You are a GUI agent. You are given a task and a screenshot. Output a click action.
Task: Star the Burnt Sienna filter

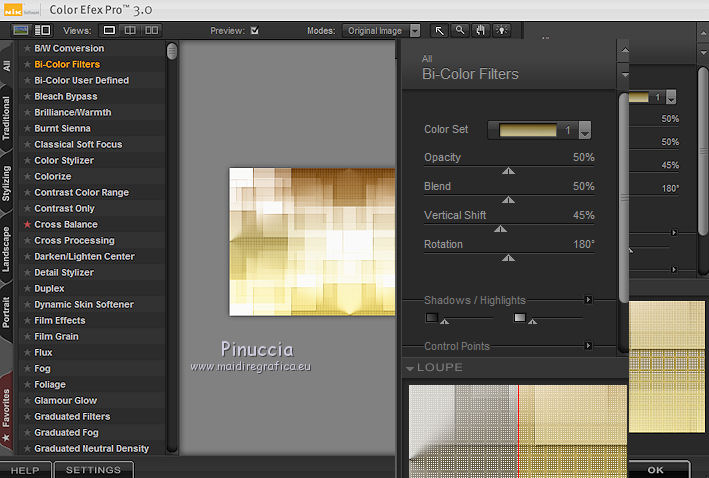click(28, 128)
